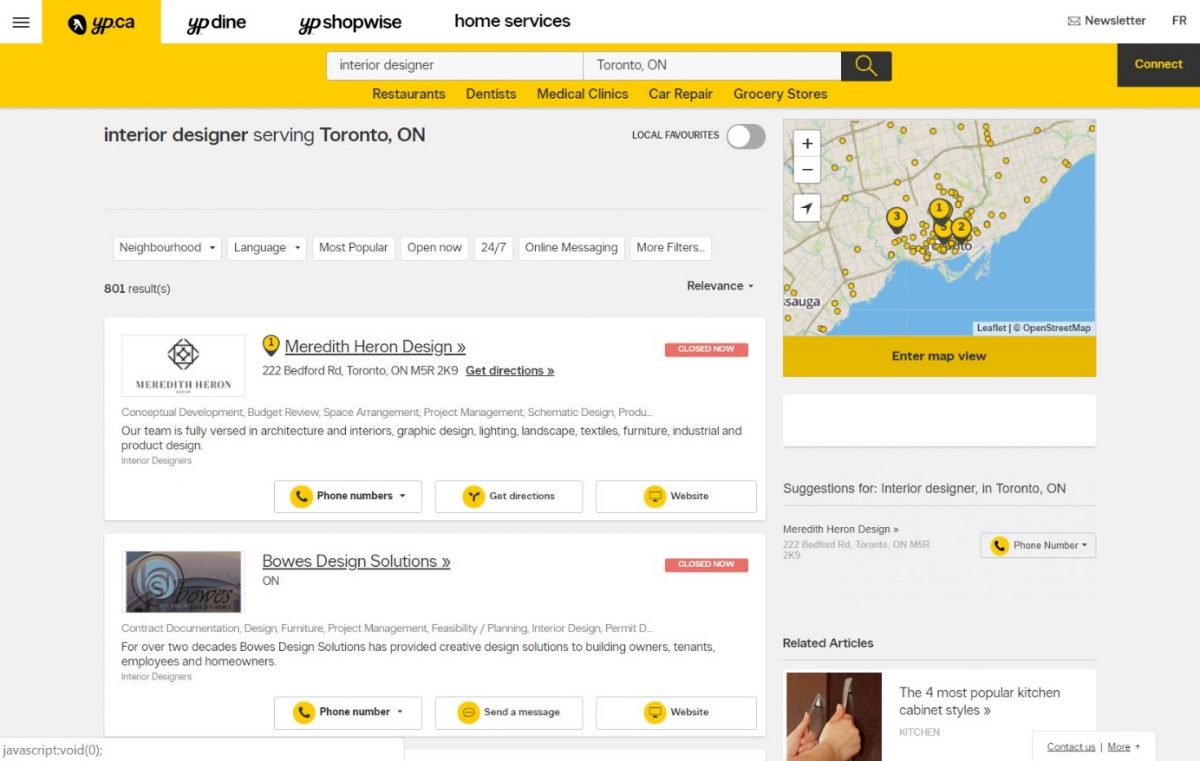
Task: Click the OpenStreetMap attribution link
Action: pos(1056,328)
